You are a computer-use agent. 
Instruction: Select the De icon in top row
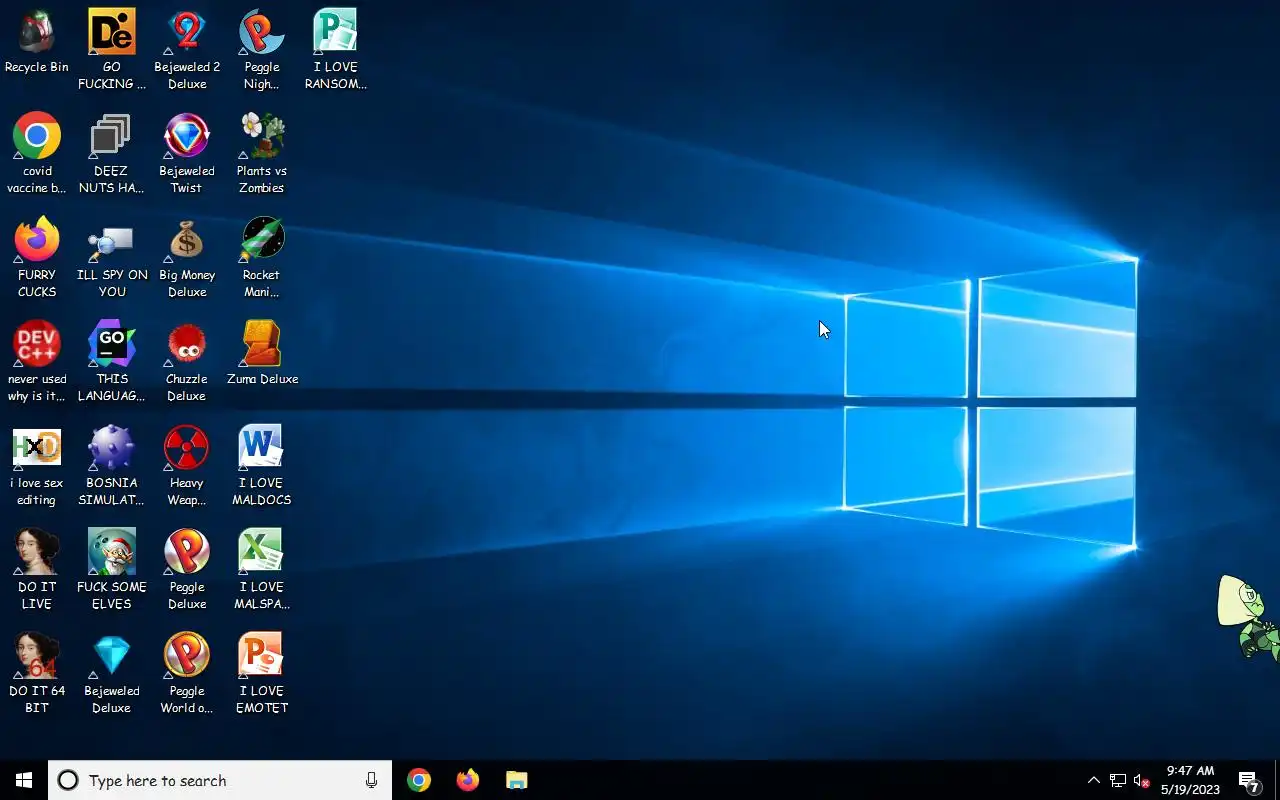click(112, 32)
